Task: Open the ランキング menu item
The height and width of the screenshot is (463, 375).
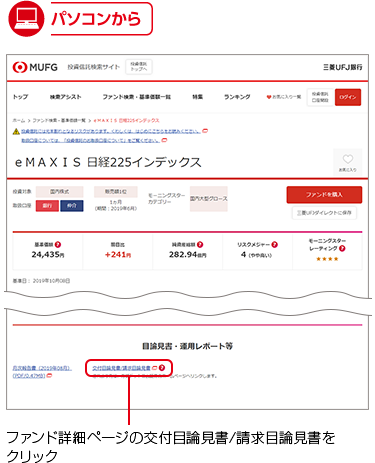Action: point(237,97)
